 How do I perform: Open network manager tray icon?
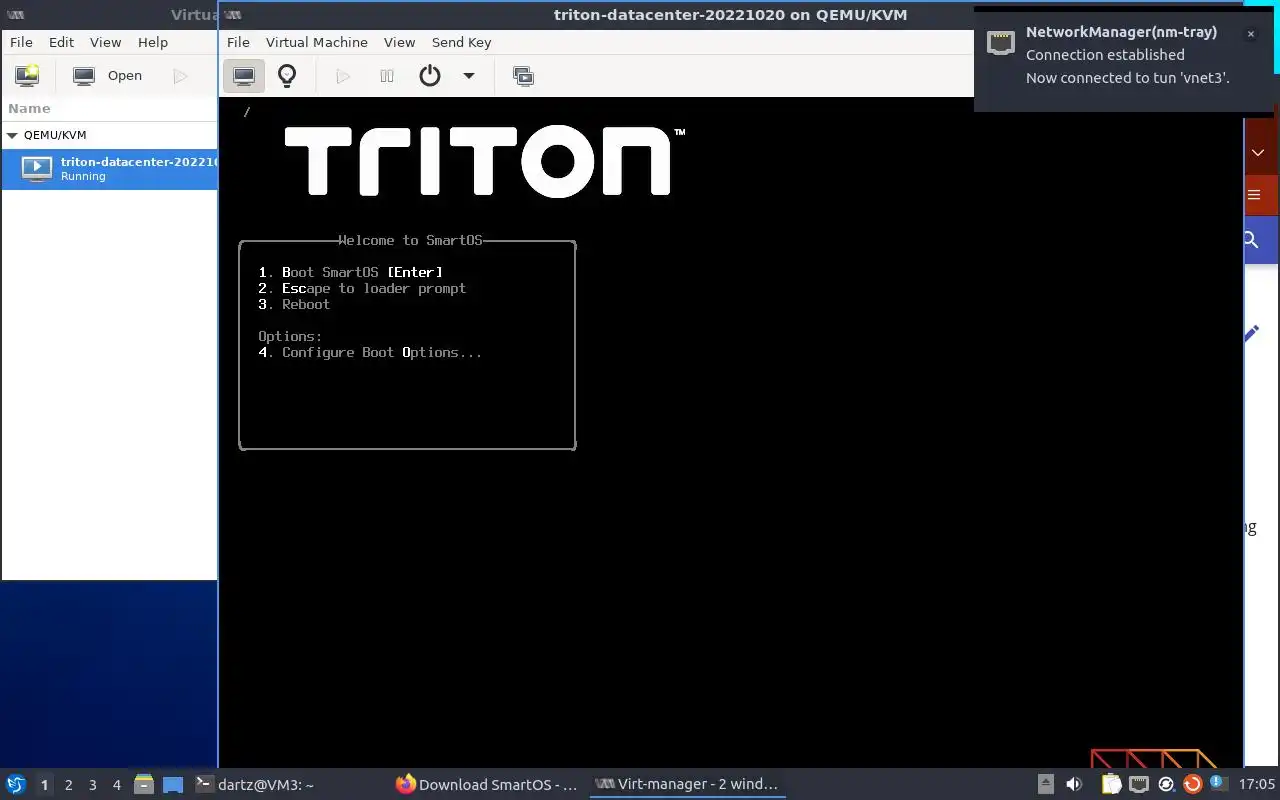coord(1139,784)
